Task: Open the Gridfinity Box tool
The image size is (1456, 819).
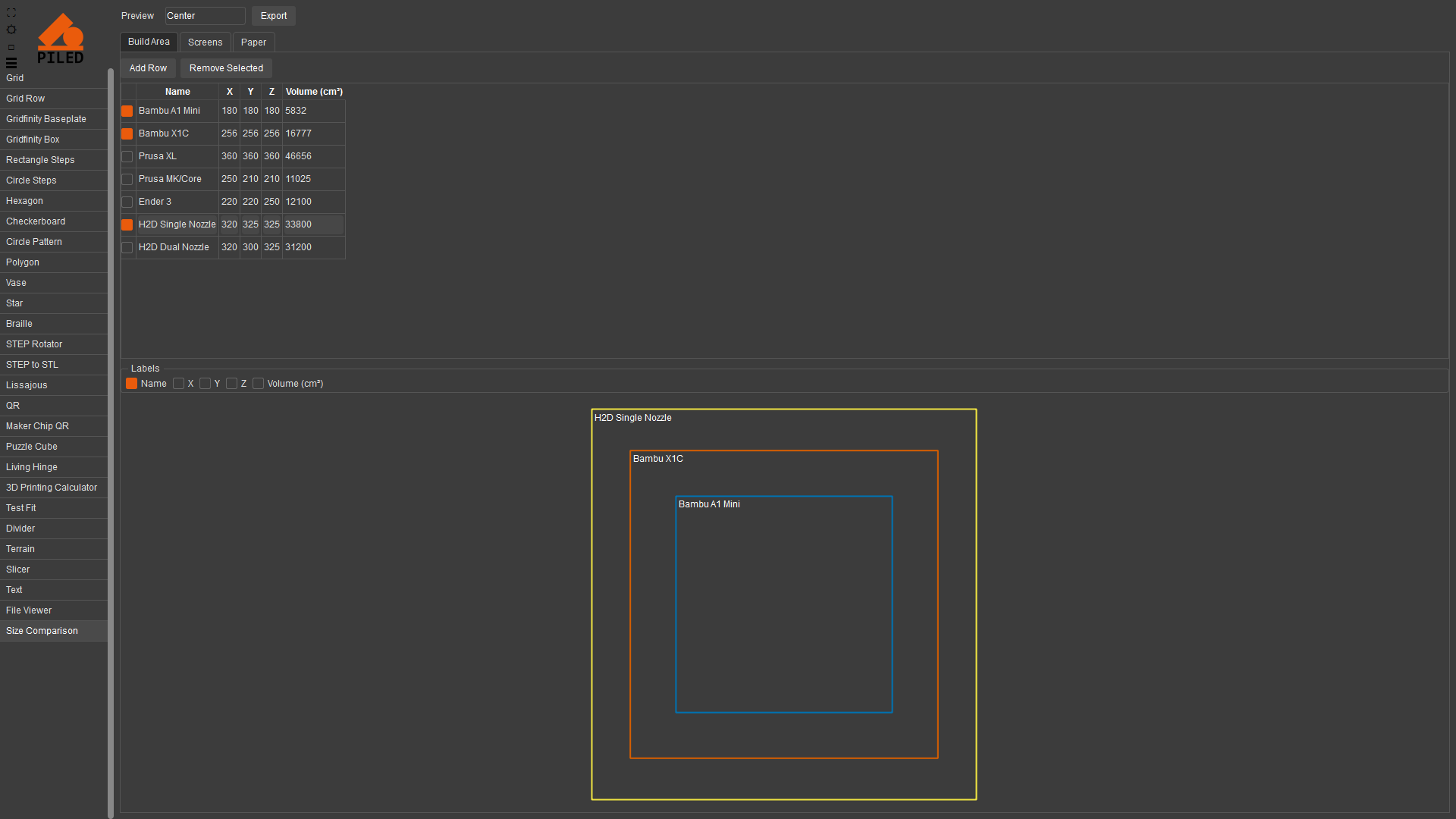Action: click(54, 140)
